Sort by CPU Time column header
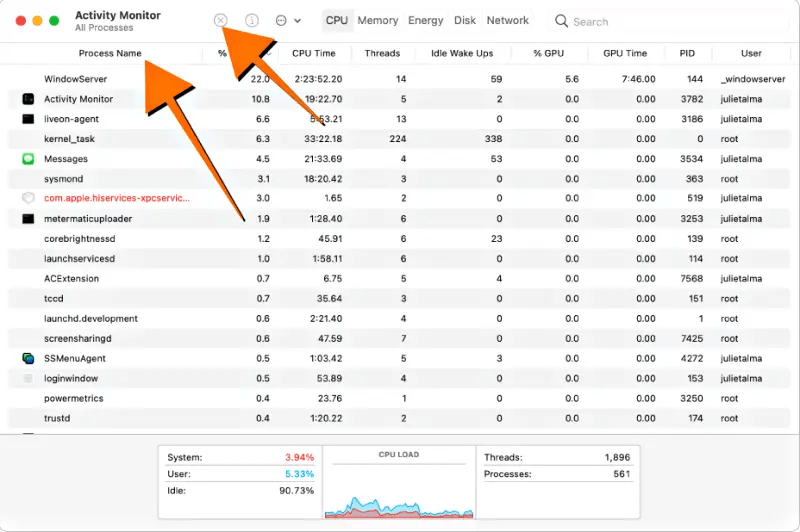 point(314,53)
